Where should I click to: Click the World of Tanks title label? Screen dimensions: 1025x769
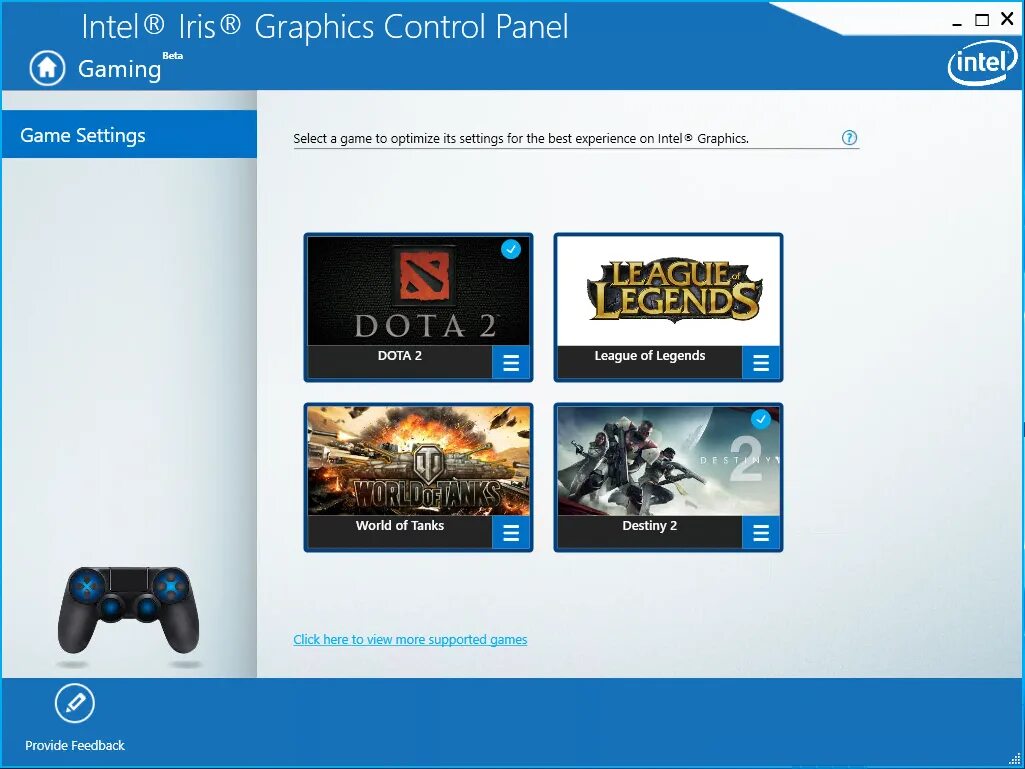399,525
